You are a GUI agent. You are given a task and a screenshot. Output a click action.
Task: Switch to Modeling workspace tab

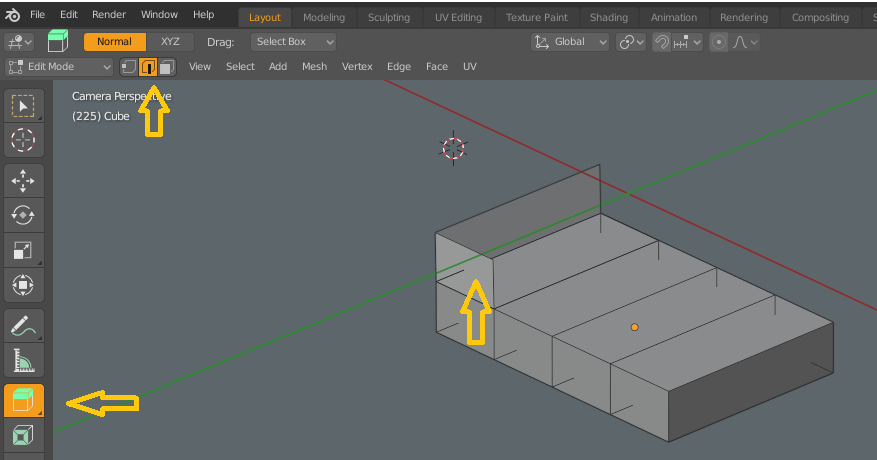tap(324, 17)
